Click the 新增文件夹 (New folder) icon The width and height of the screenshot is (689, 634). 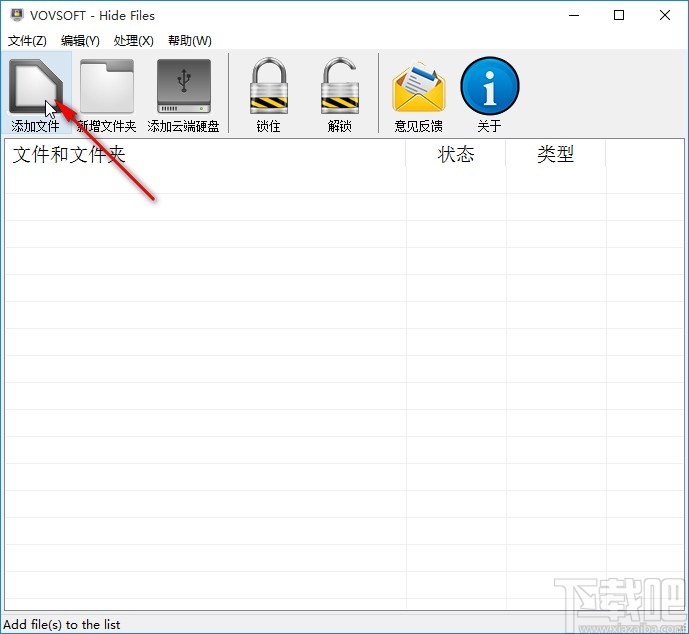[x=107, y=86]
